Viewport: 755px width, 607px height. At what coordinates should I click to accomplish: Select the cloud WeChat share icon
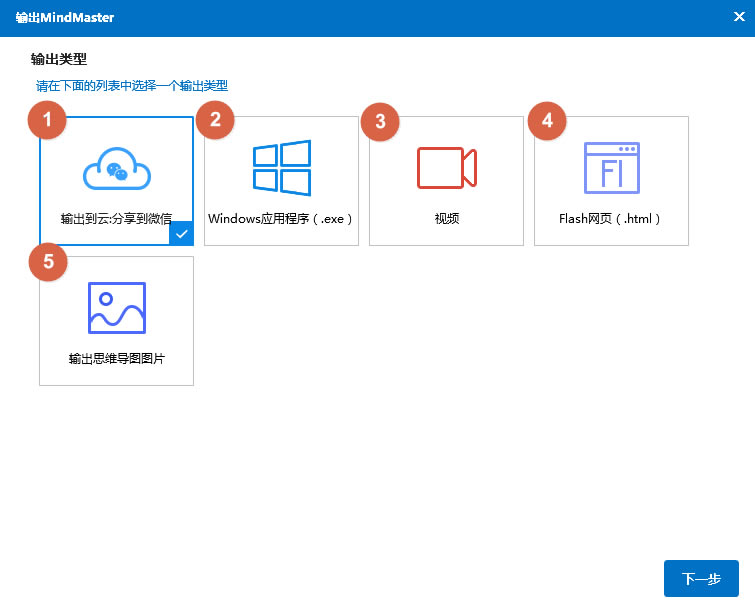117,169
